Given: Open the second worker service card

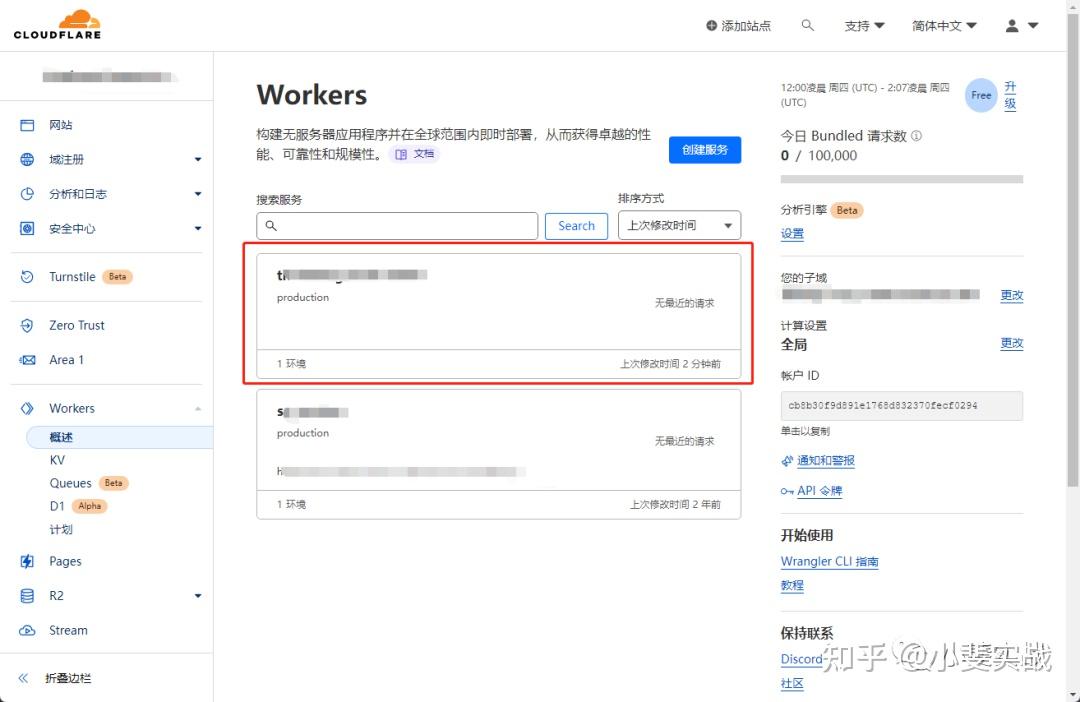Looking at the screenshot, I should click(499, 454).
